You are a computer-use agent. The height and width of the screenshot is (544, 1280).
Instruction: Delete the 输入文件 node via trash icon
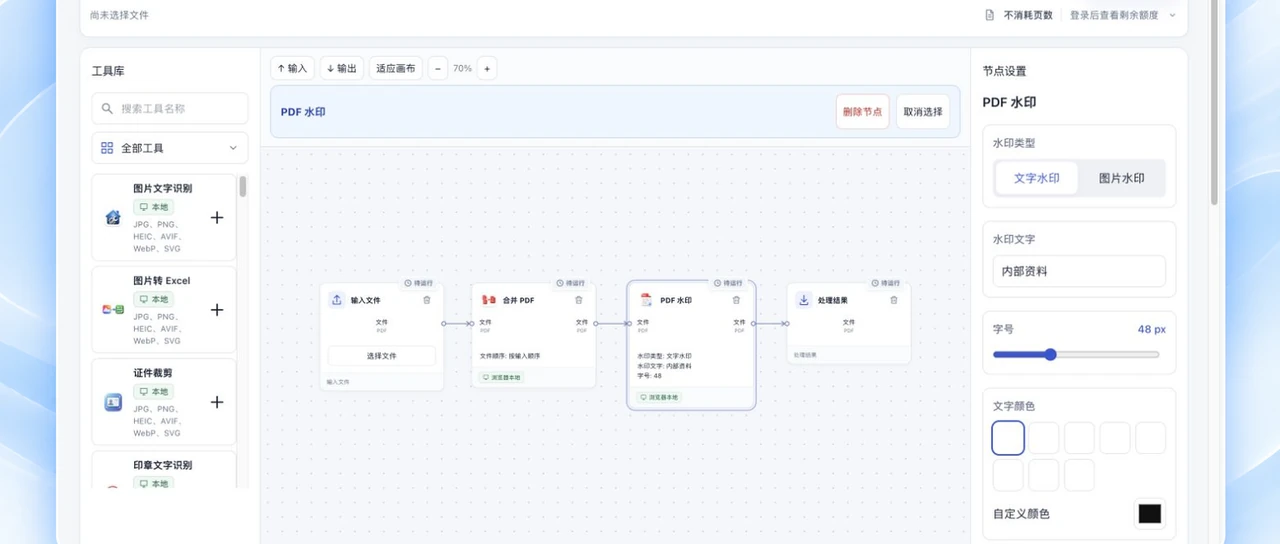[427, 300]
